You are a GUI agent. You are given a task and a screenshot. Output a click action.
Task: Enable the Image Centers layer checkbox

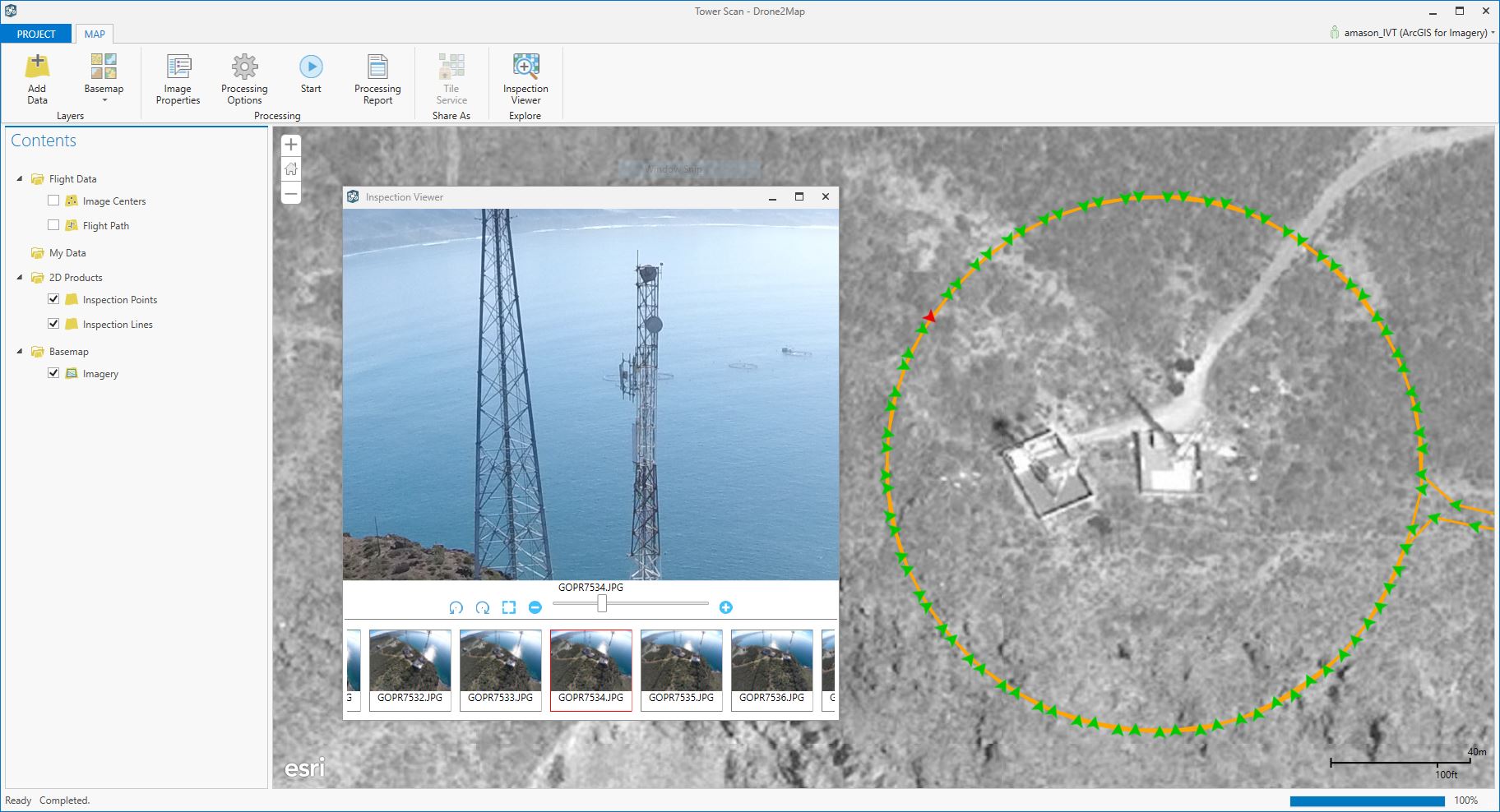tap(53, 201)
